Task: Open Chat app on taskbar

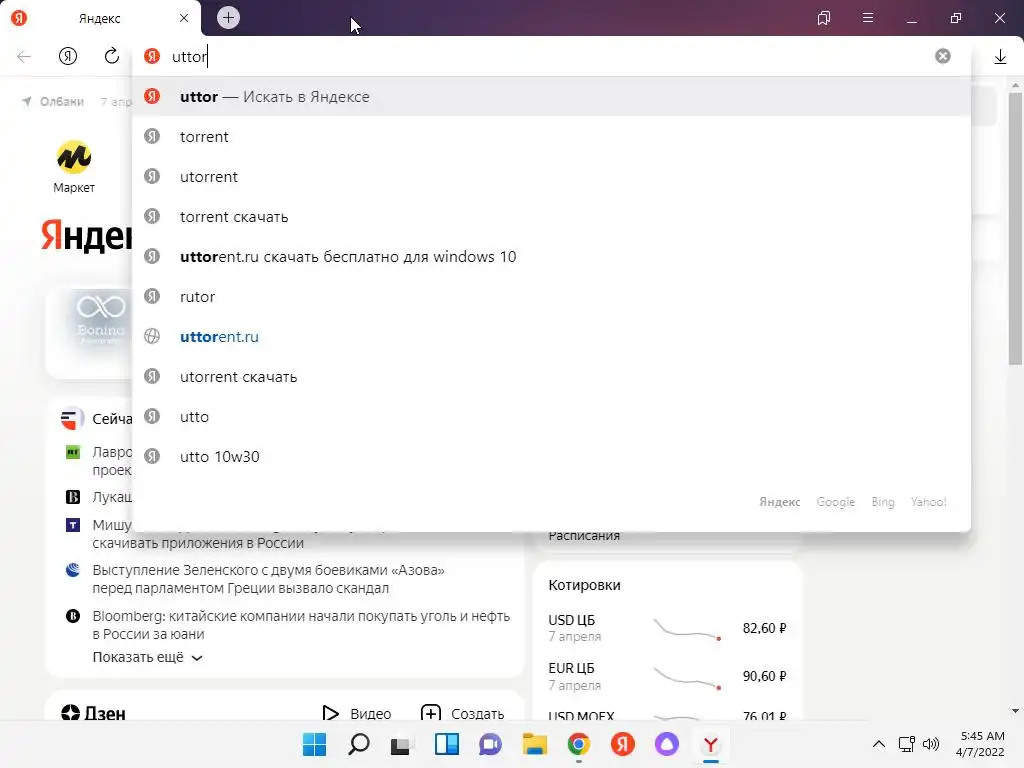Action: click(490, 744)
